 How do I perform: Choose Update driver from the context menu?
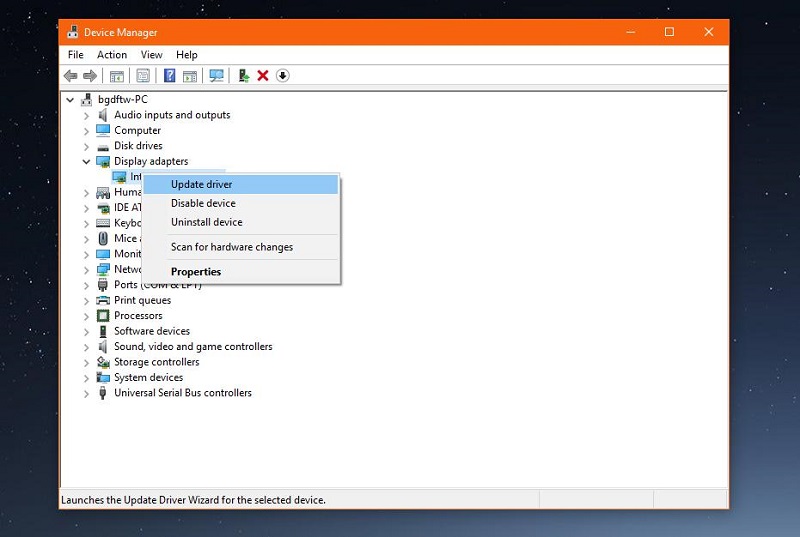(201, 184)
